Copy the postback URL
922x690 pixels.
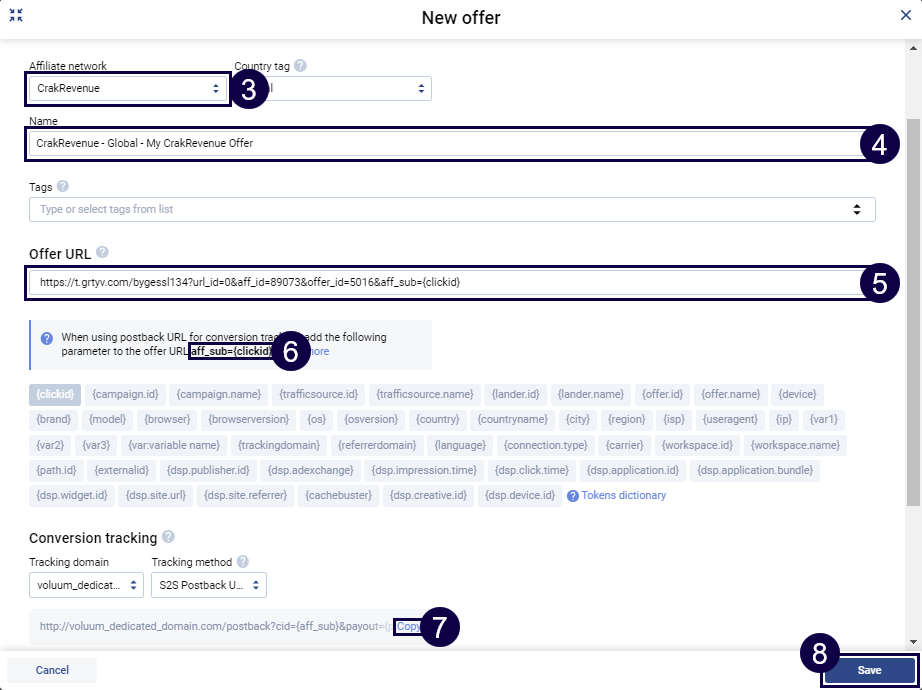tap(408, 627)
